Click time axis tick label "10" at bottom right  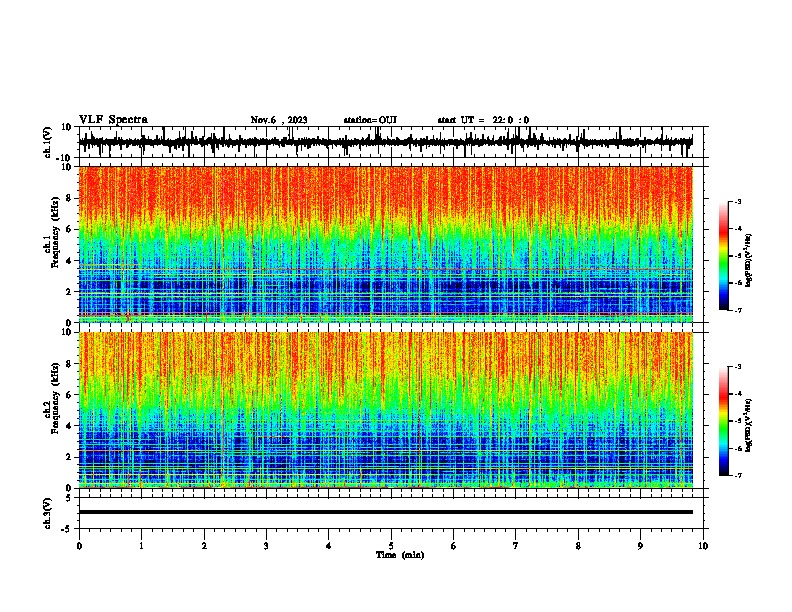(x=703, y=546)
